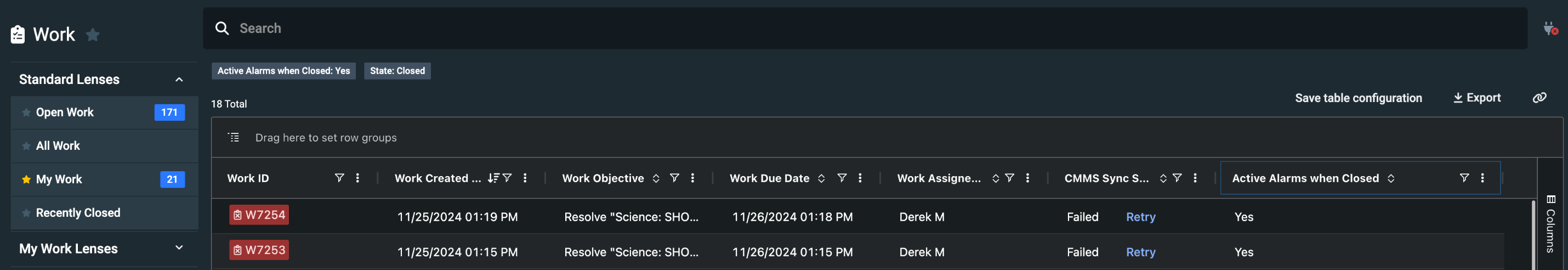
Task: Copy the table link icon
Action: click(x=1539, y=98)
